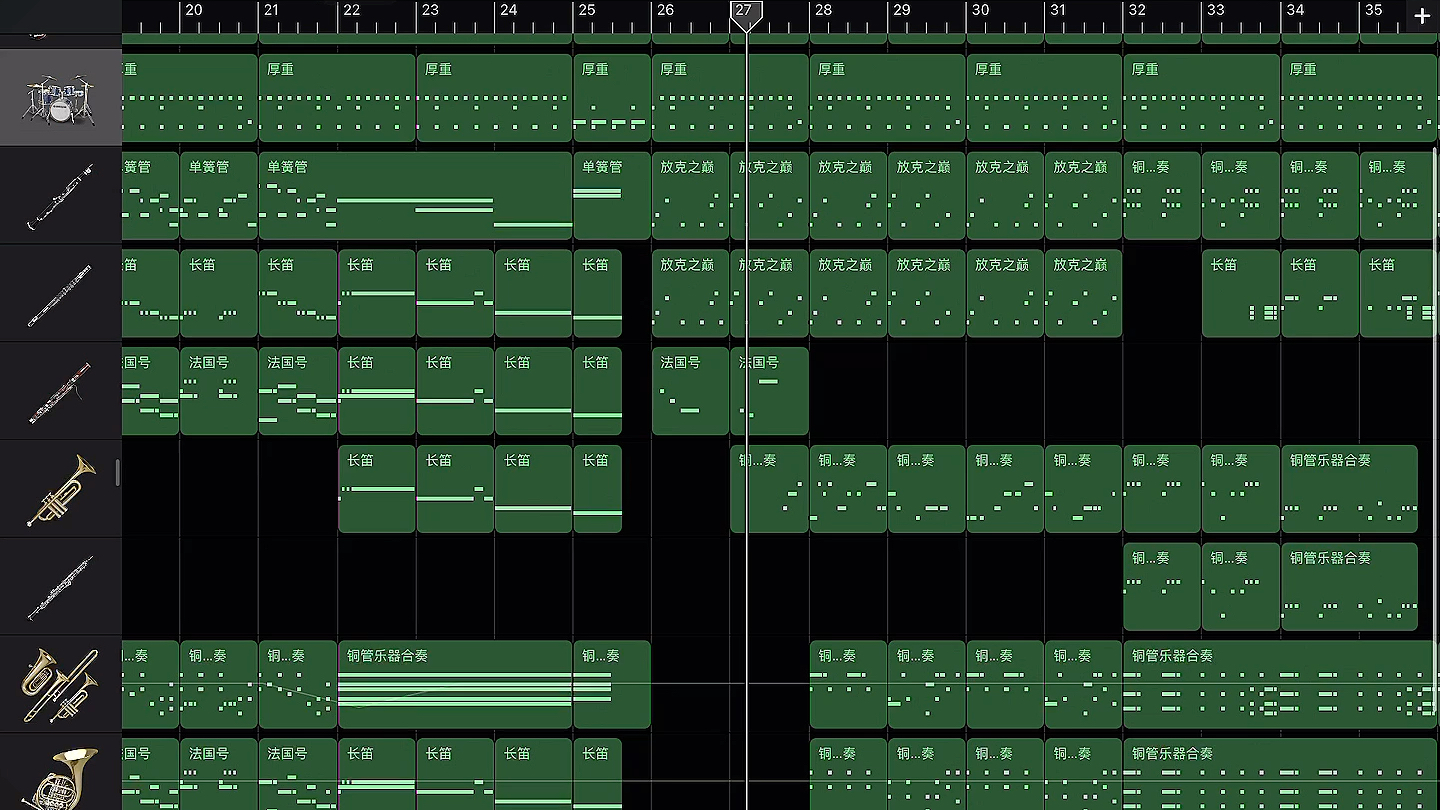Select brass ensemble 铜...奏 region at bar 29
This screenshot has height=810, width=1440.
click(926, 685)
